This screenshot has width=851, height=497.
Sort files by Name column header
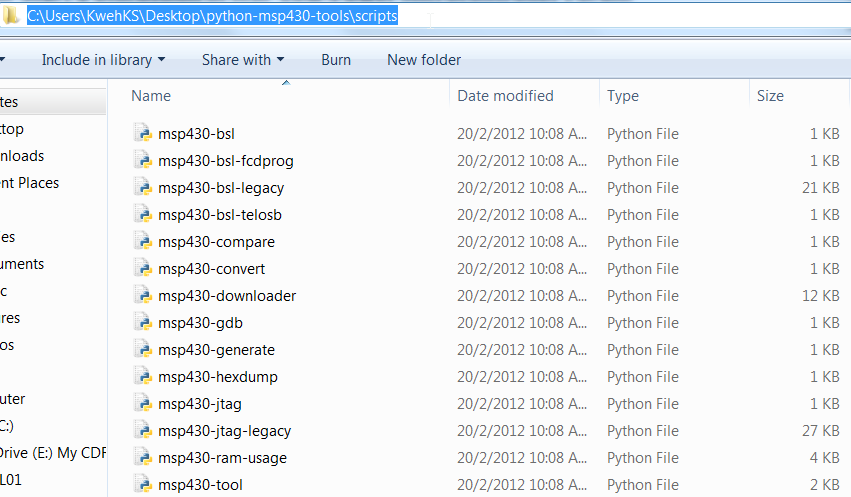[x=151, y=96]
